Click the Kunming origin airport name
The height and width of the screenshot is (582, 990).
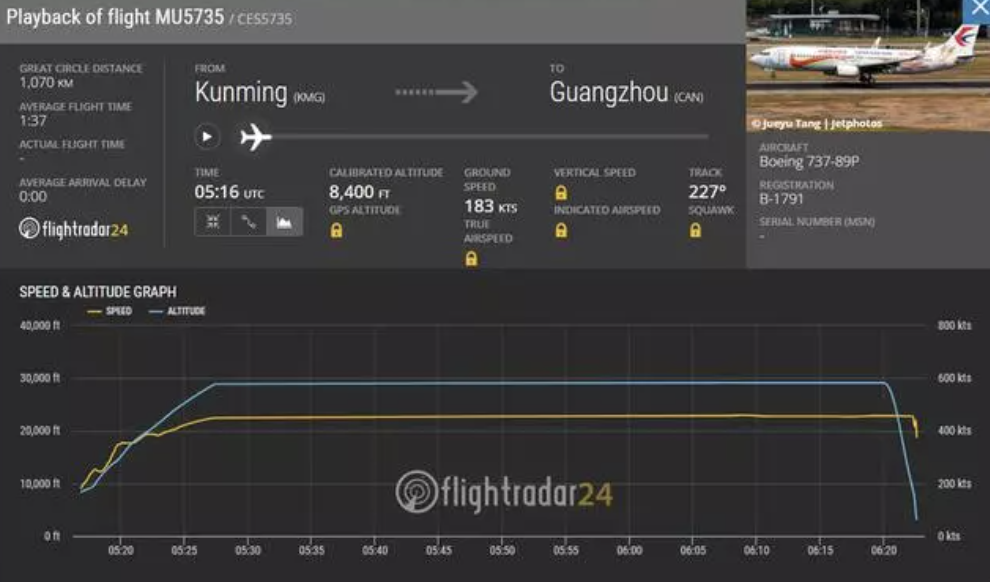(x=241, y=93)
